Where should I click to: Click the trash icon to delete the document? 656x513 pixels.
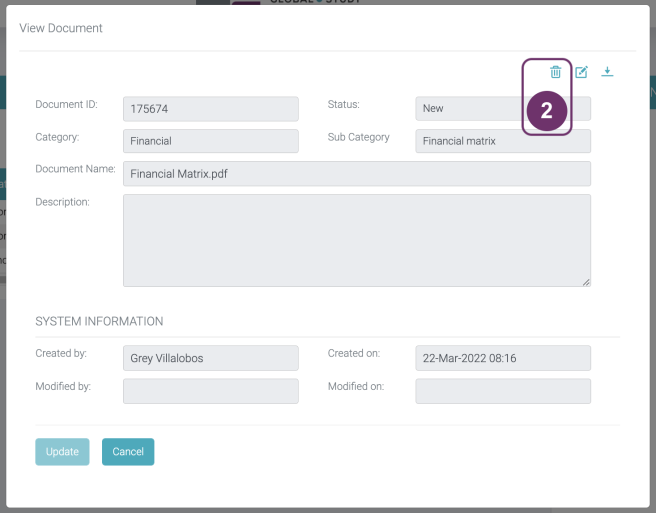tap(555, 72)
